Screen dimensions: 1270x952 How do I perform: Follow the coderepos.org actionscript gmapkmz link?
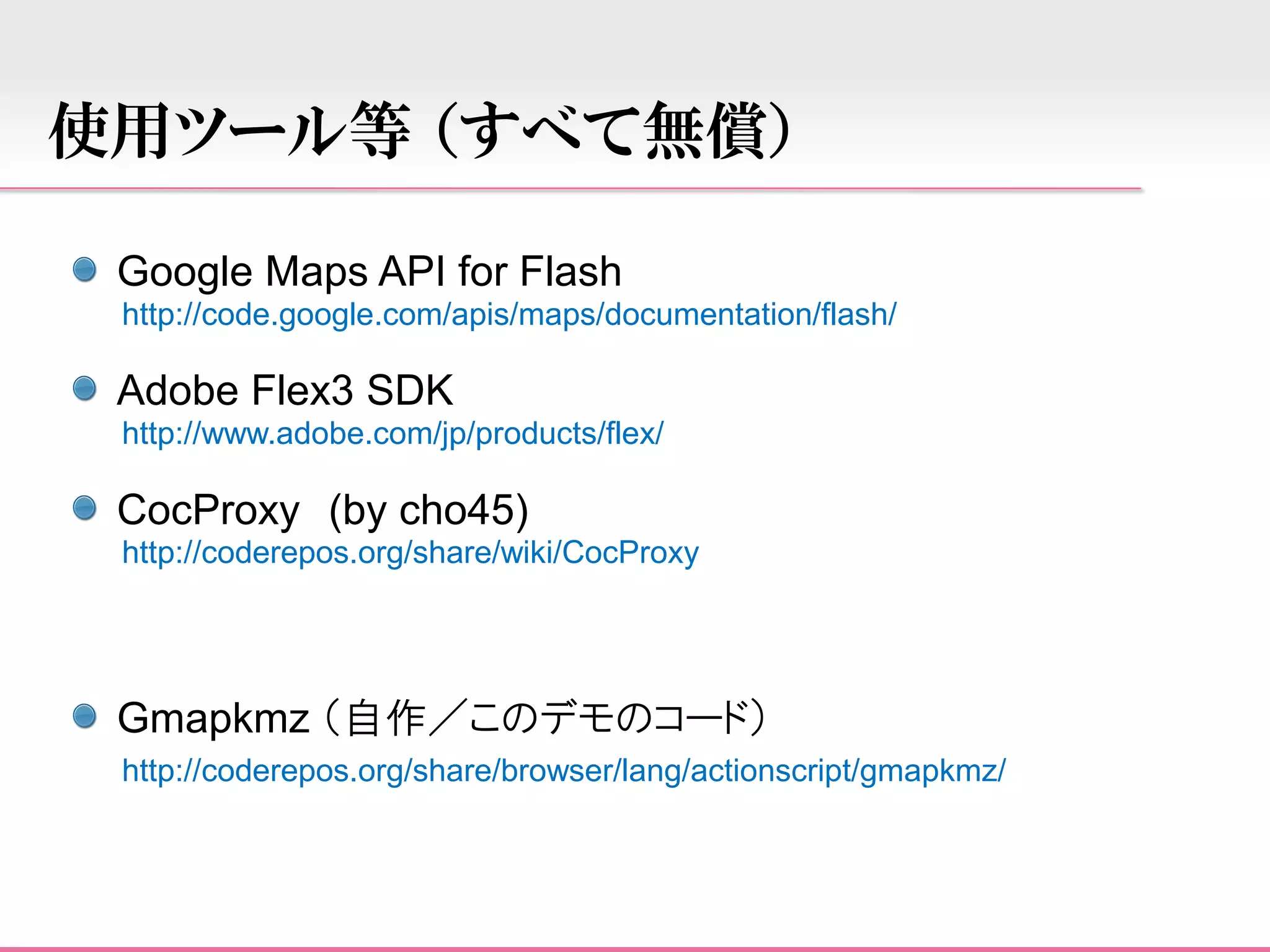point(563,771)
